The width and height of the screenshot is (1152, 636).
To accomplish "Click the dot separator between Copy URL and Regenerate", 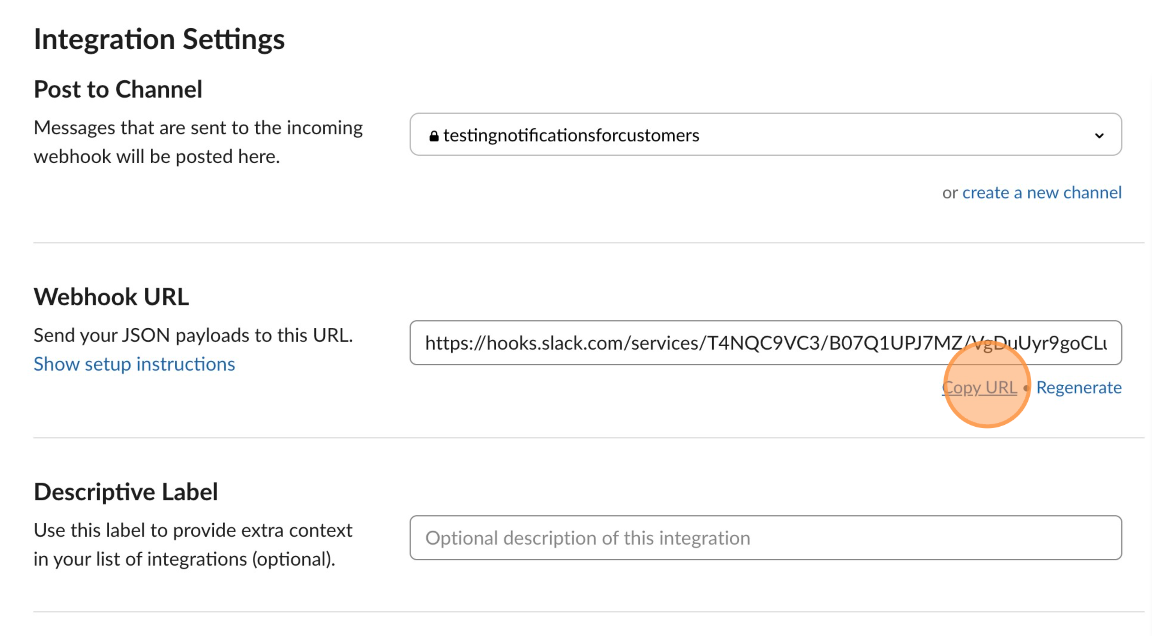I will [1026, 388].
